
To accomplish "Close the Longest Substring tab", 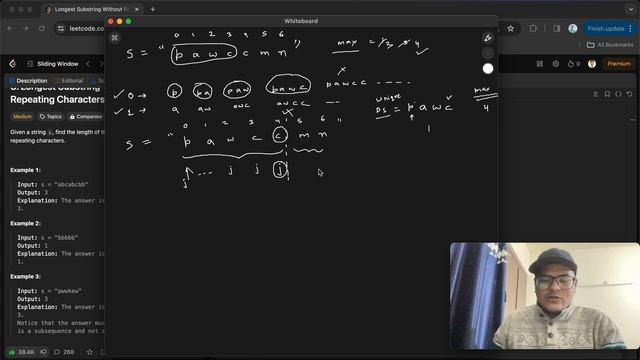I will coord(137,9).
